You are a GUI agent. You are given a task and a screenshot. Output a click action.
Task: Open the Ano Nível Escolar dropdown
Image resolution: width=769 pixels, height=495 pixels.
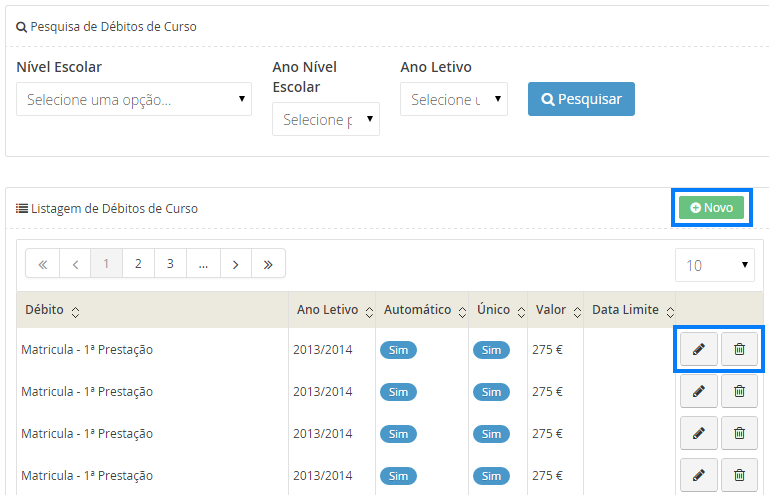pos(325,120)
